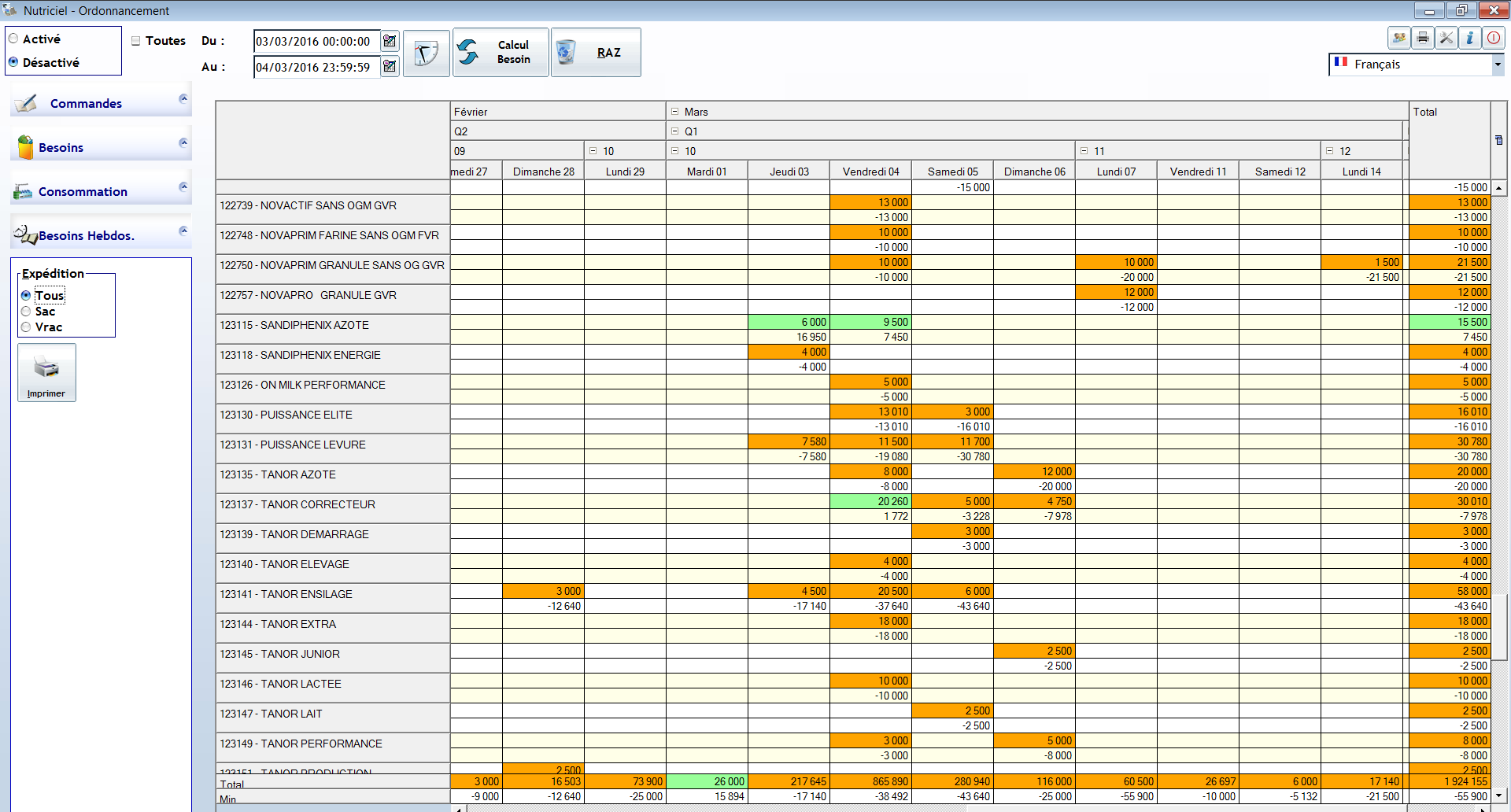Select row 123131 - PUISSANCE LEVURE
This screenshot has height=812, width=1511.
[x=333, y=449]
